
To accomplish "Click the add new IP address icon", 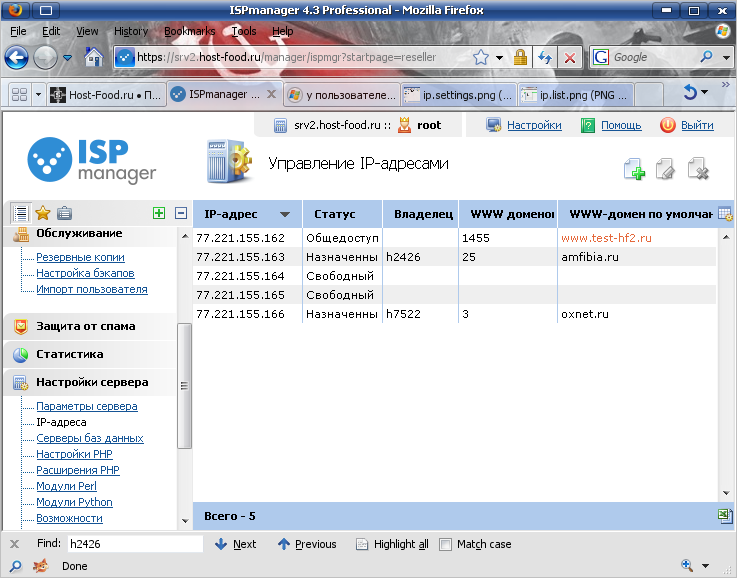I will click(x=634, y=169).
